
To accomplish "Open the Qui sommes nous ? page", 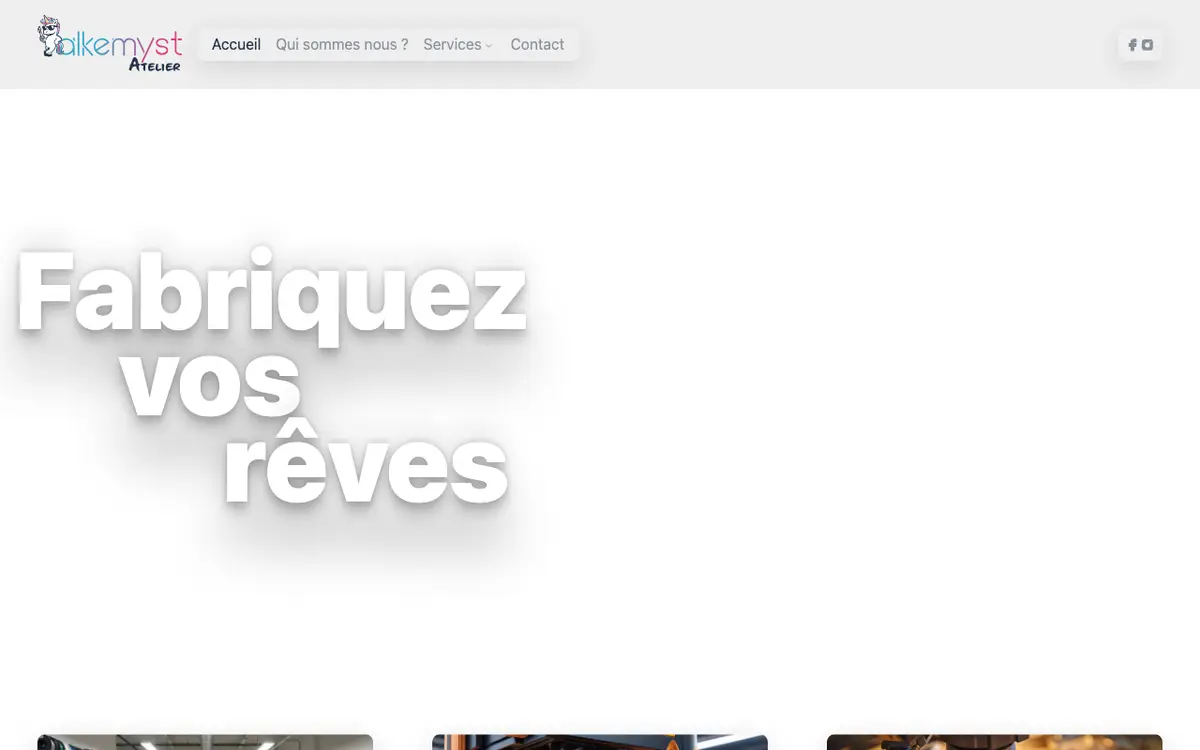I will [342, 45].
